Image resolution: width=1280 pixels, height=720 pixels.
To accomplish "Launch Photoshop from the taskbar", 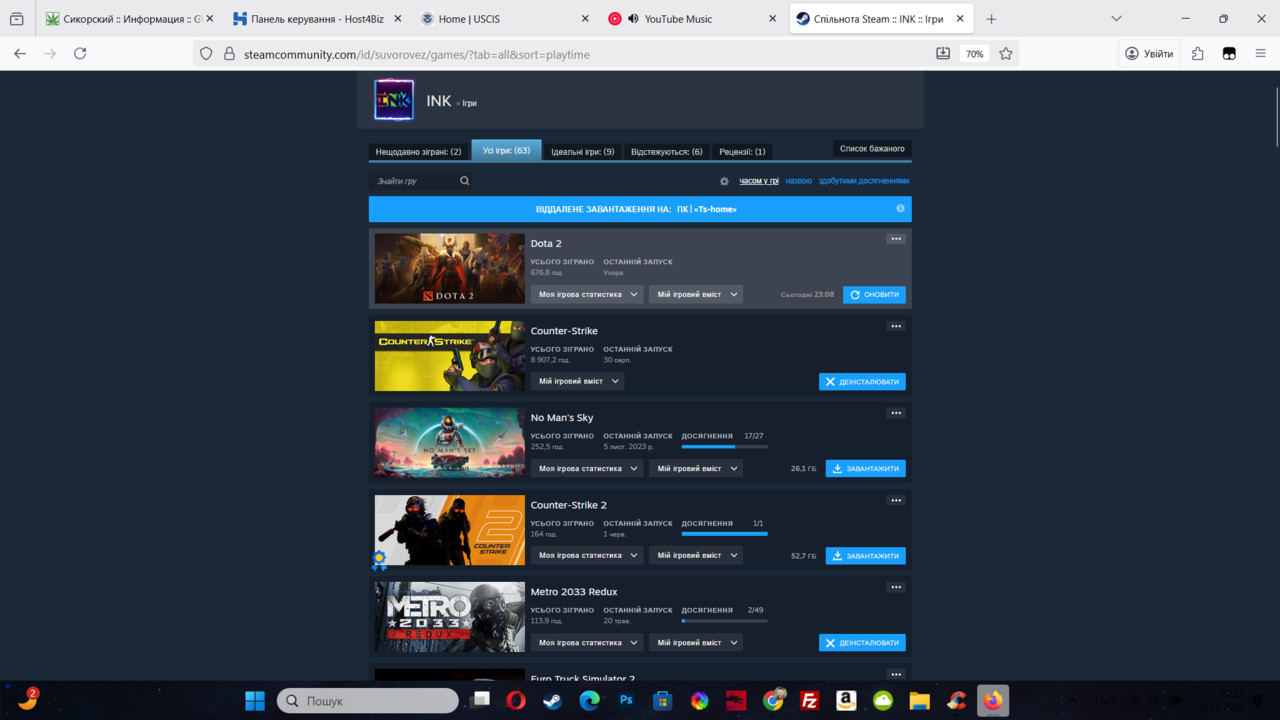I will tap(626, 701).
